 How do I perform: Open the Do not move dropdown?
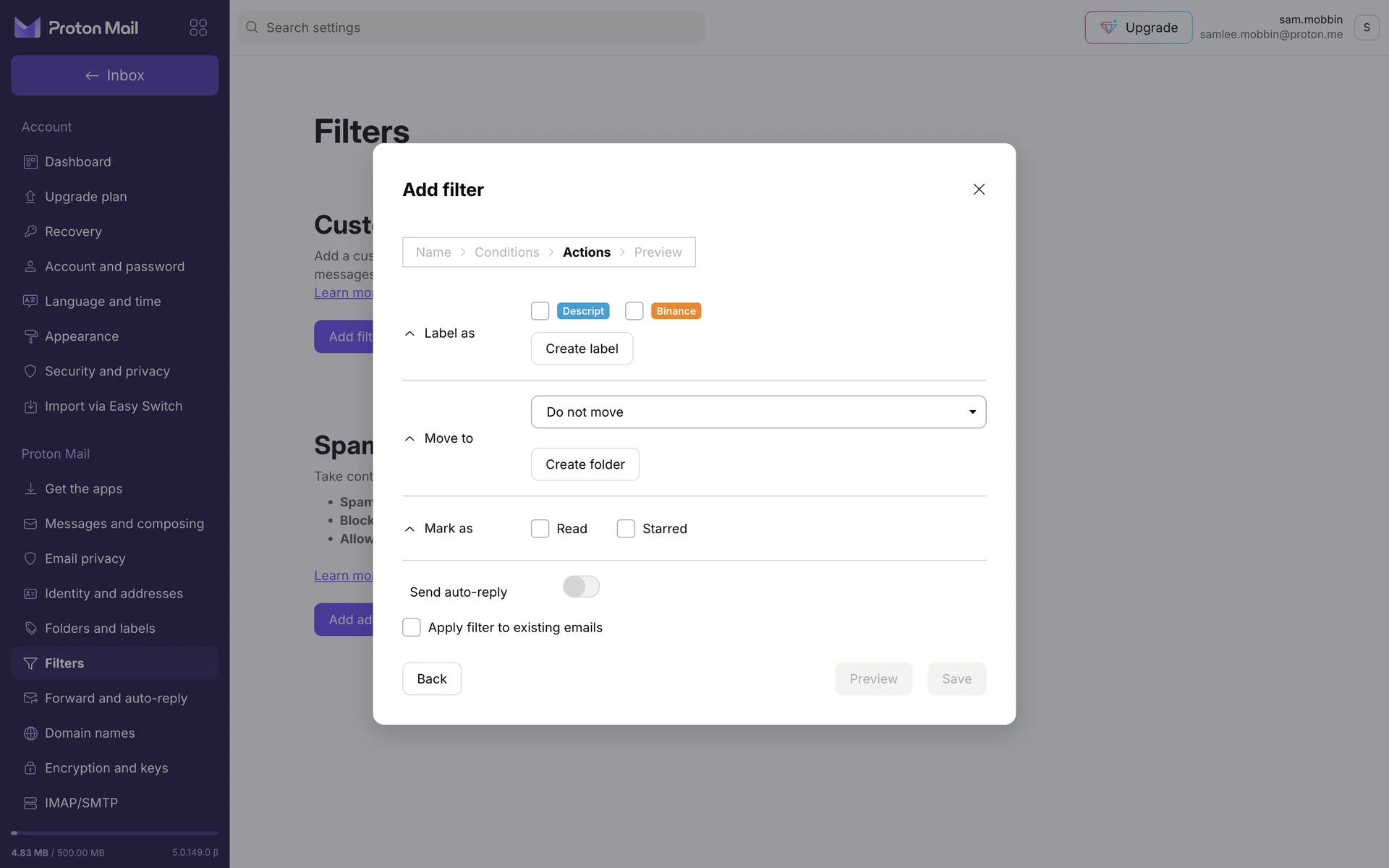758,412
